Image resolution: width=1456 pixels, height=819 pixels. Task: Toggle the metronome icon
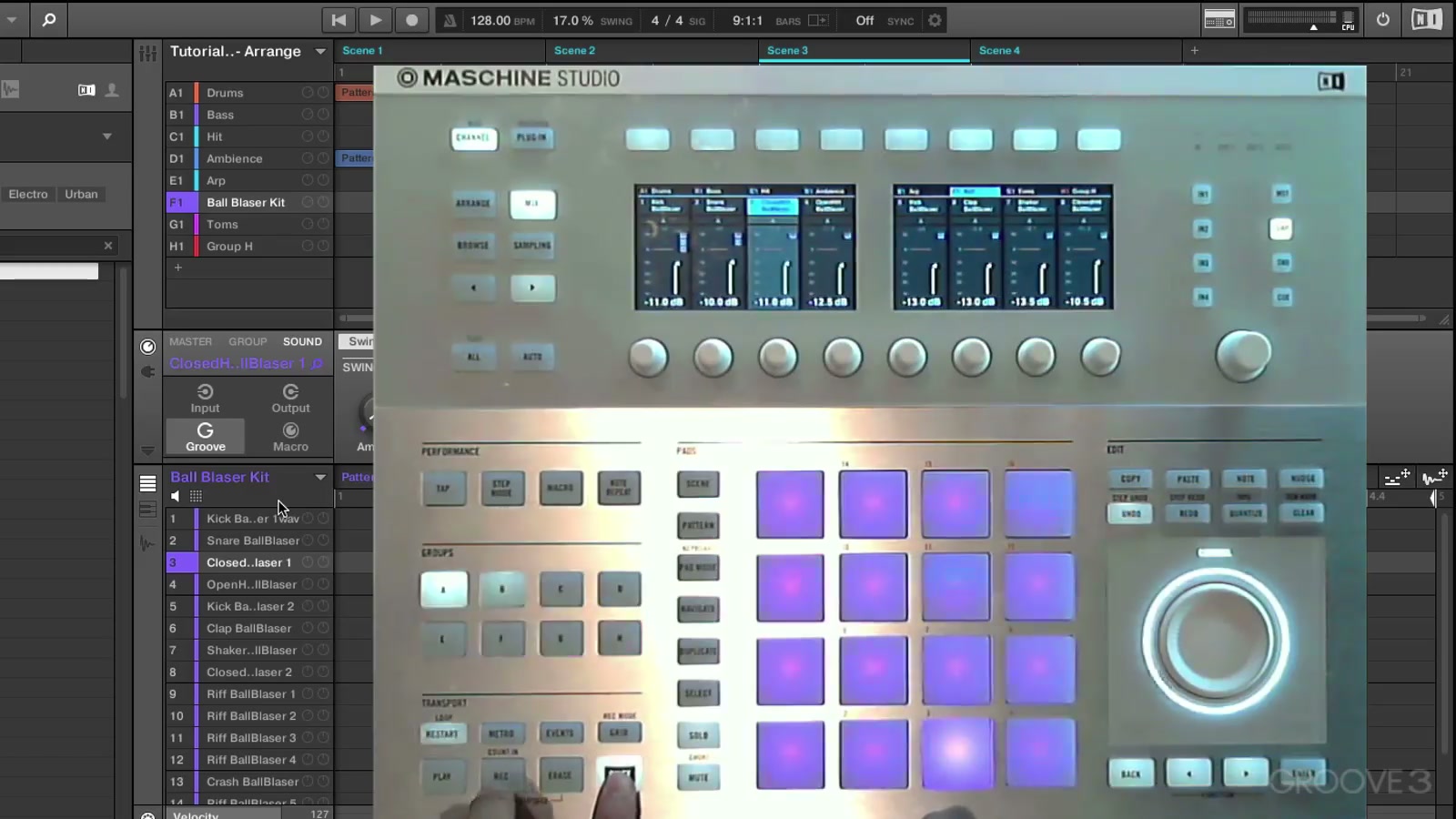tap(450, 20)
